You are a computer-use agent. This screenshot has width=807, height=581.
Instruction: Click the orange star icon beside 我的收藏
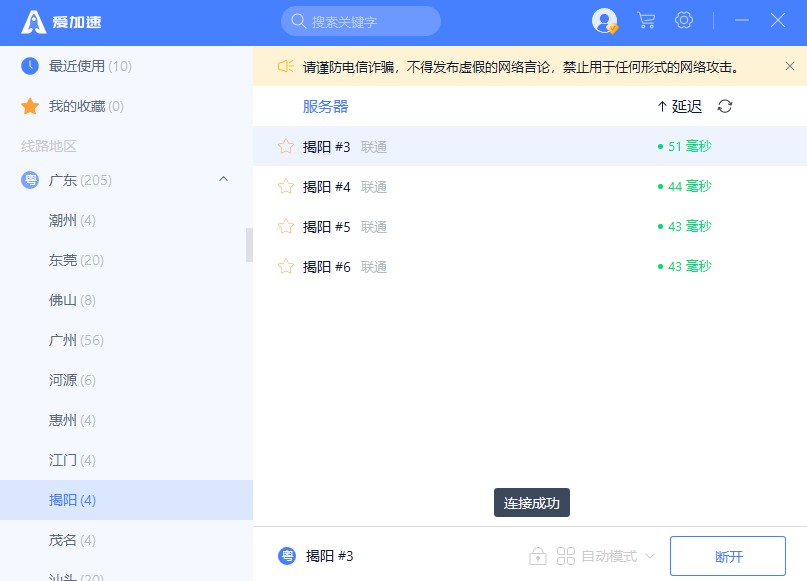click(30, 106)
